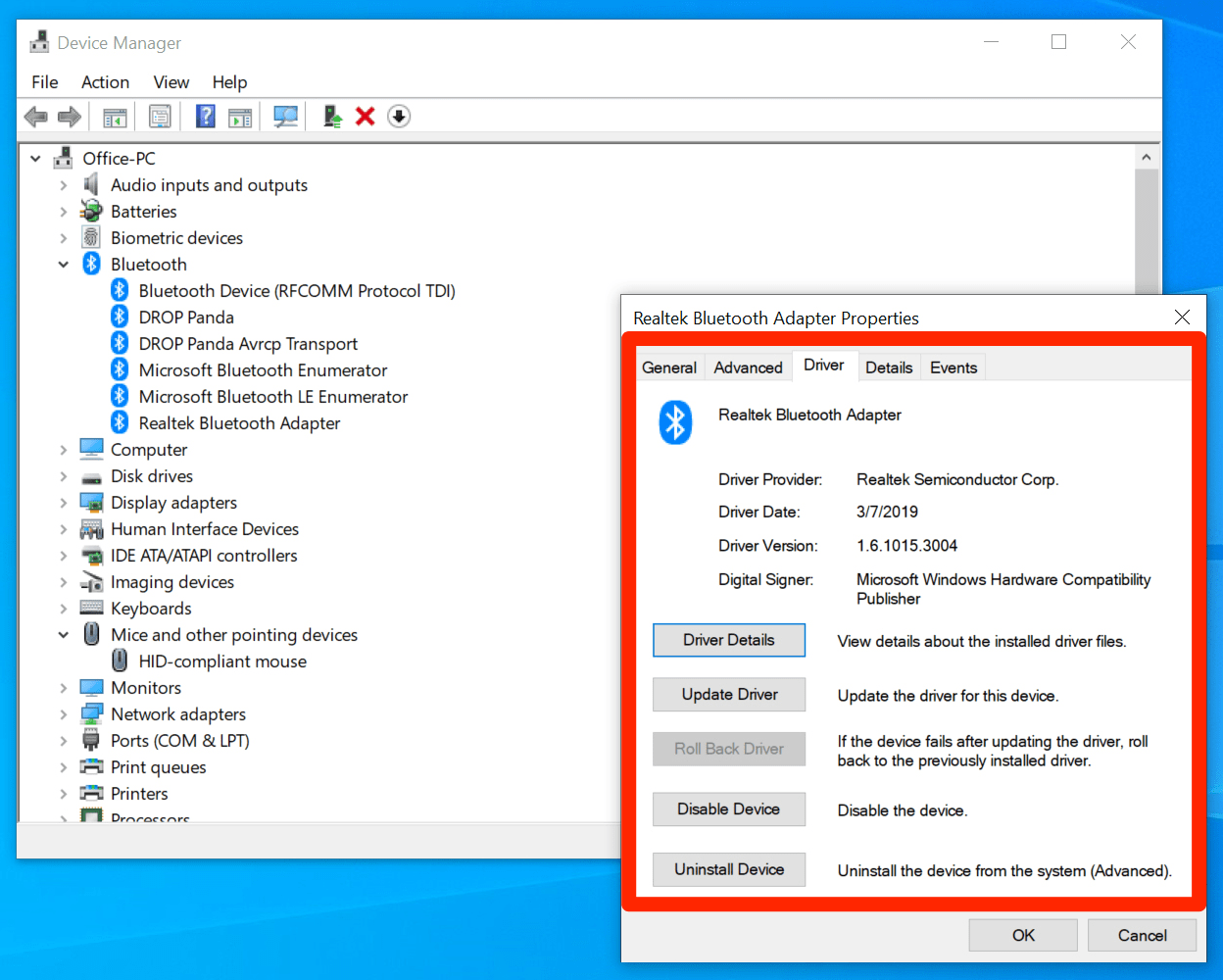Close the Realtek Bluetooth Adapter Properties dialog
The width and height of the screenshot is (1223, 980).
(x=1182, y=318)
